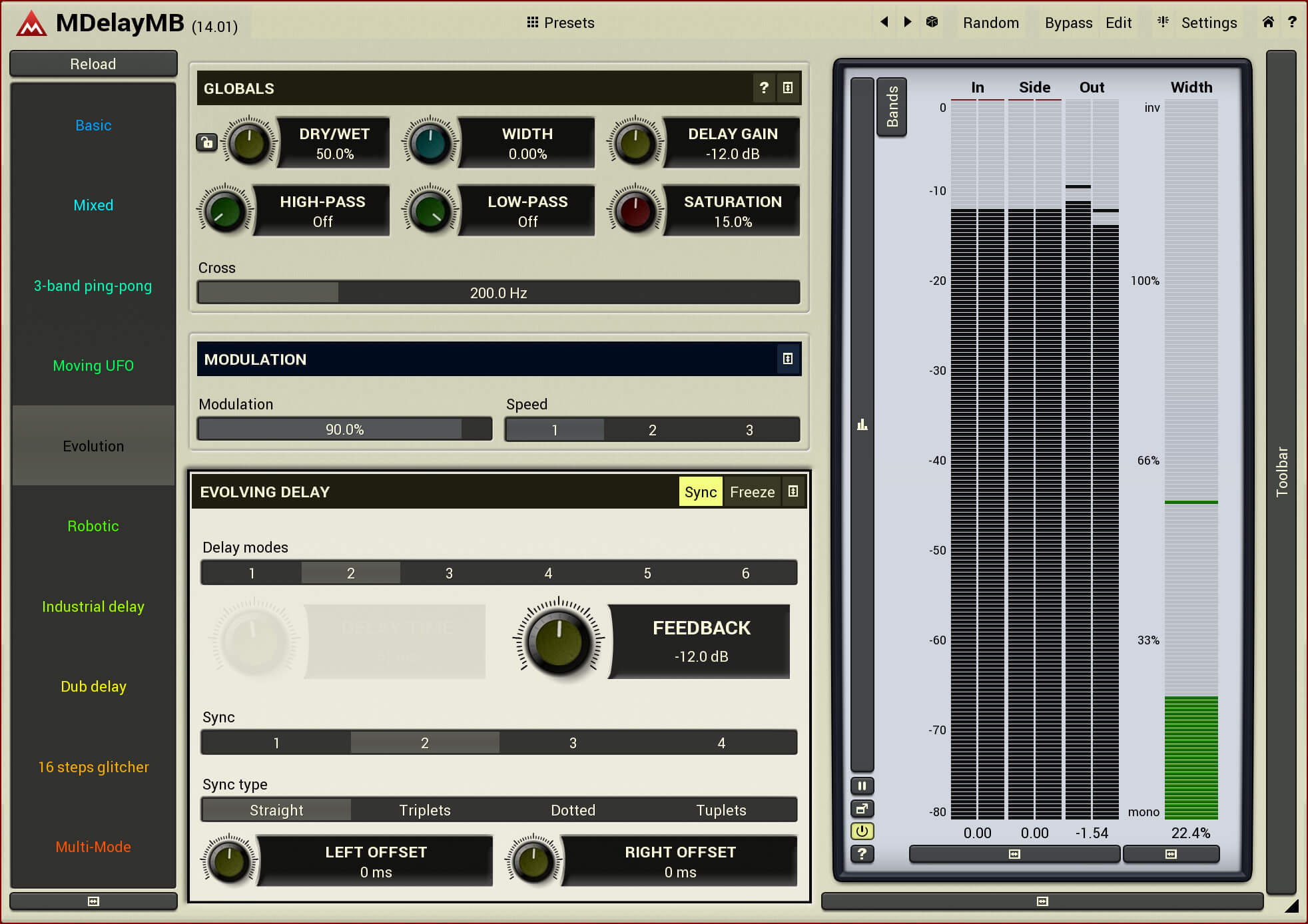Click the home icon in the header

(1268, 22)
